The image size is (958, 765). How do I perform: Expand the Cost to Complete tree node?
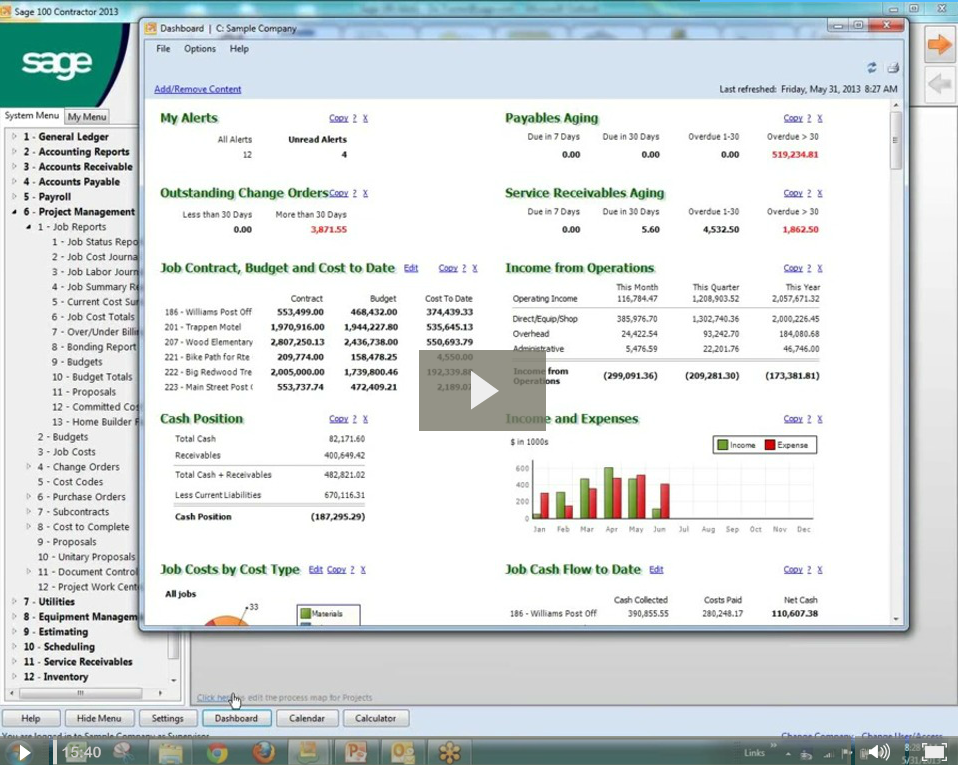[28, 526]
